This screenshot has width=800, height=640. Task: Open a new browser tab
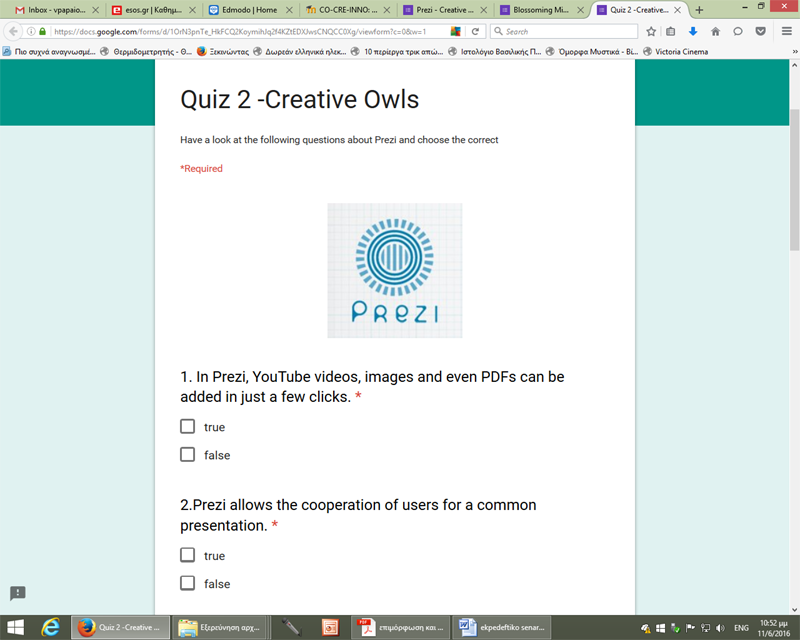699,10
